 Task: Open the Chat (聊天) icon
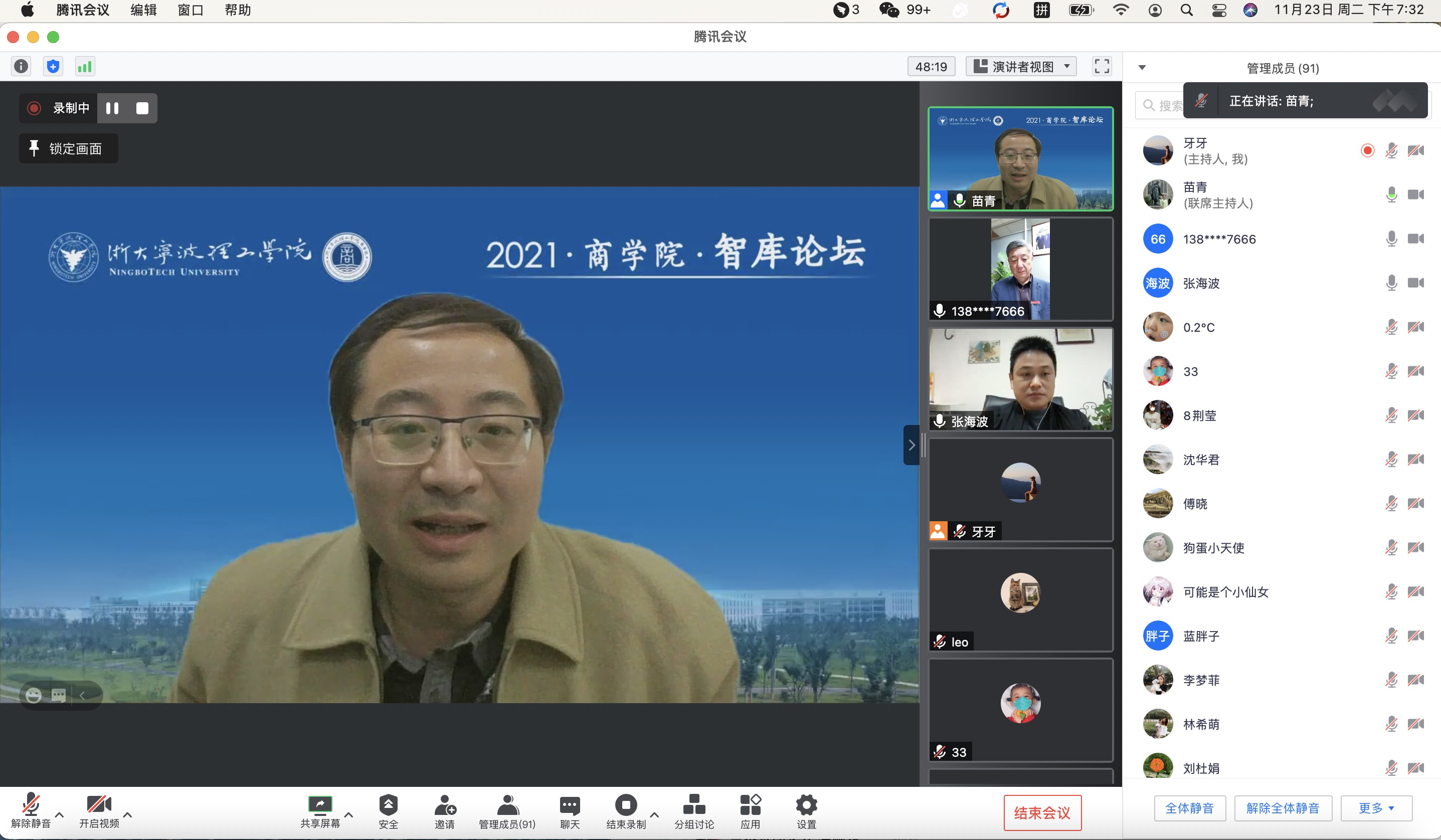pyautogui.click(x=570, y=805)
